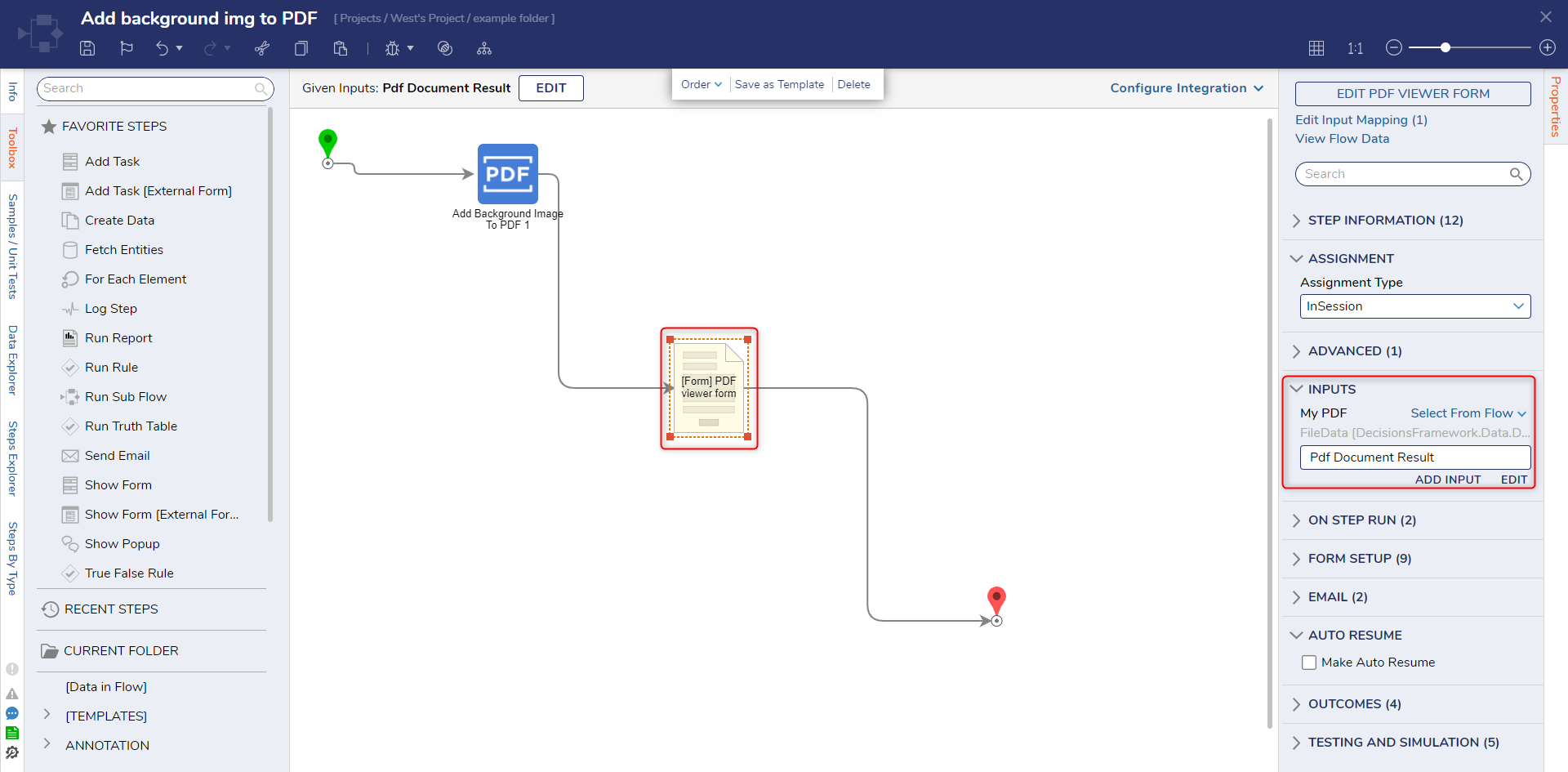Image resolution: width=1568 pixels, height=772 pixels.
Task: Click the Paste clipboard icon
Action: pyautogui.click(x=341, y=48)
